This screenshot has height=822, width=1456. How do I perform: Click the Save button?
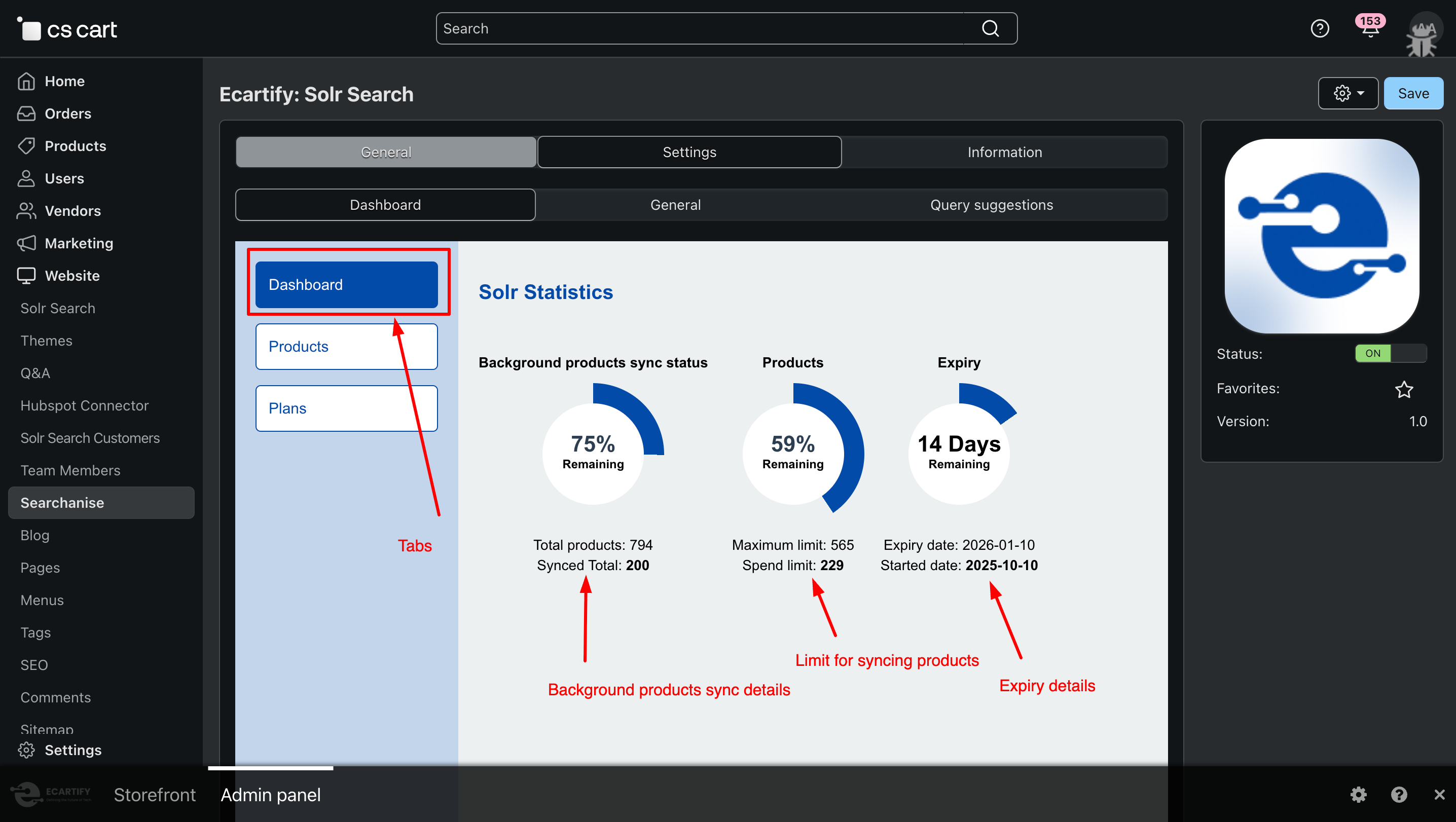1413,93
